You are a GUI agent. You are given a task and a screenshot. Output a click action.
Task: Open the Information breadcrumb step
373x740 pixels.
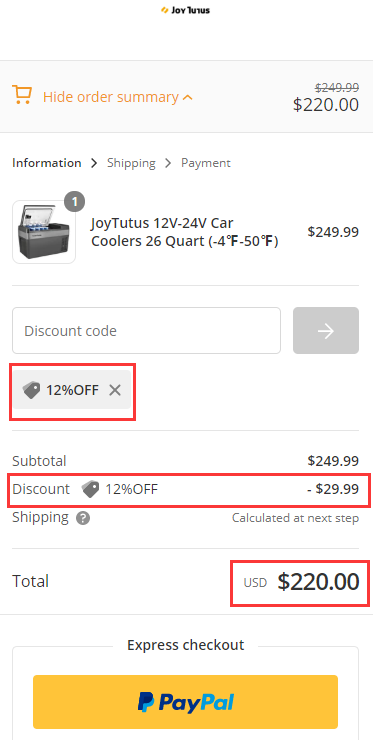pyautogui.click(x=47, y=163)
